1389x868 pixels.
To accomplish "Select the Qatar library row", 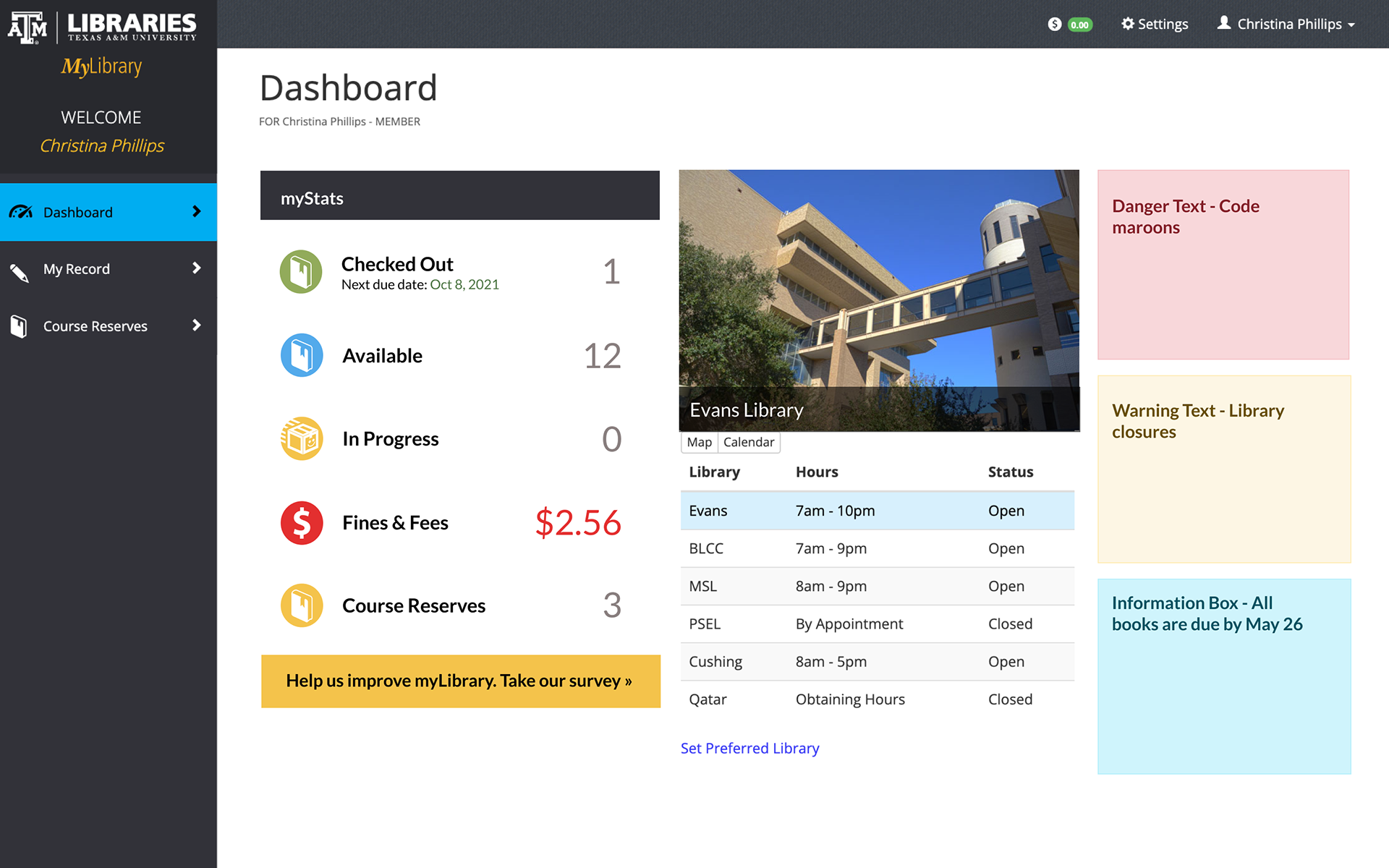I will point(878,699).
